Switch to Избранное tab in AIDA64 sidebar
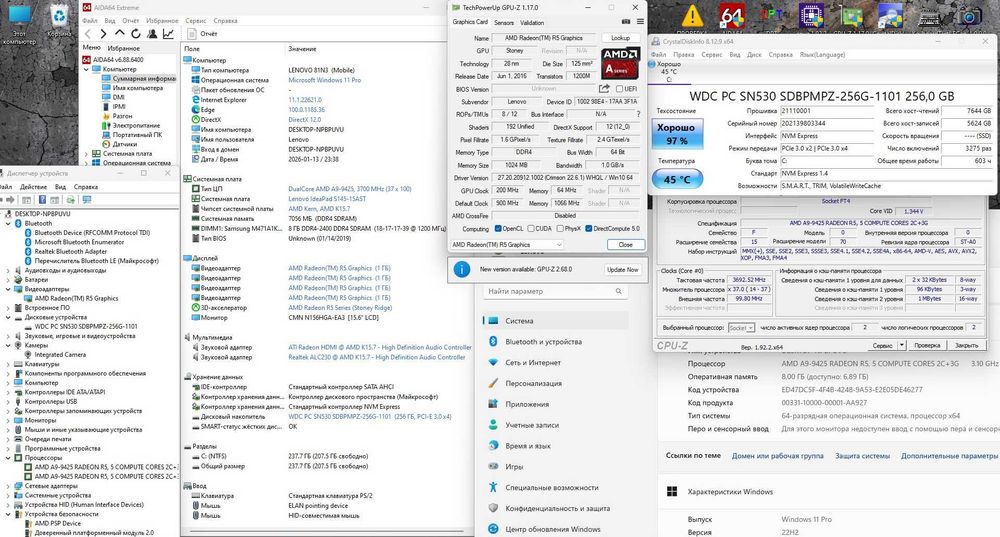 pos(124,48)
